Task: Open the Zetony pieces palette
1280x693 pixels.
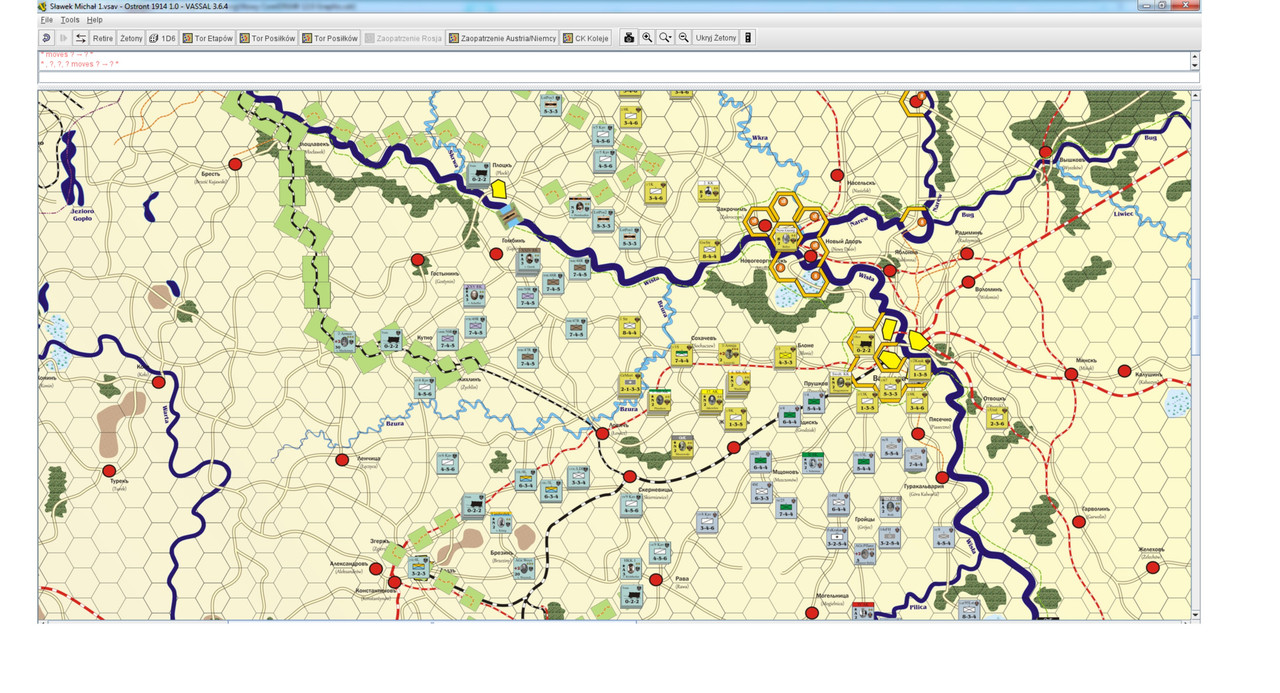Action: (131, 38)
